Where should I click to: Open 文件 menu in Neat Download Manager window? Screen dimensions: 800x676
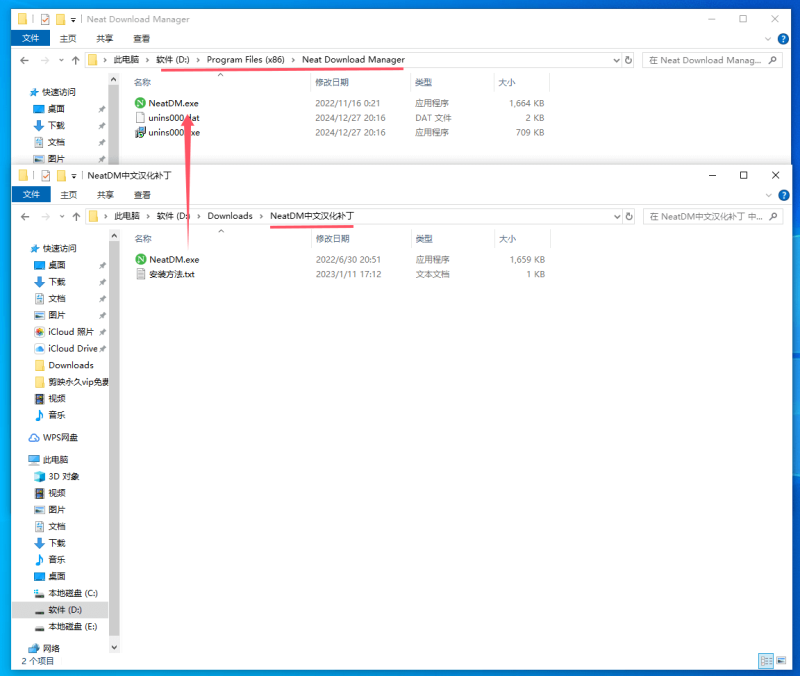pyautogui.click(x=30, y=38)
